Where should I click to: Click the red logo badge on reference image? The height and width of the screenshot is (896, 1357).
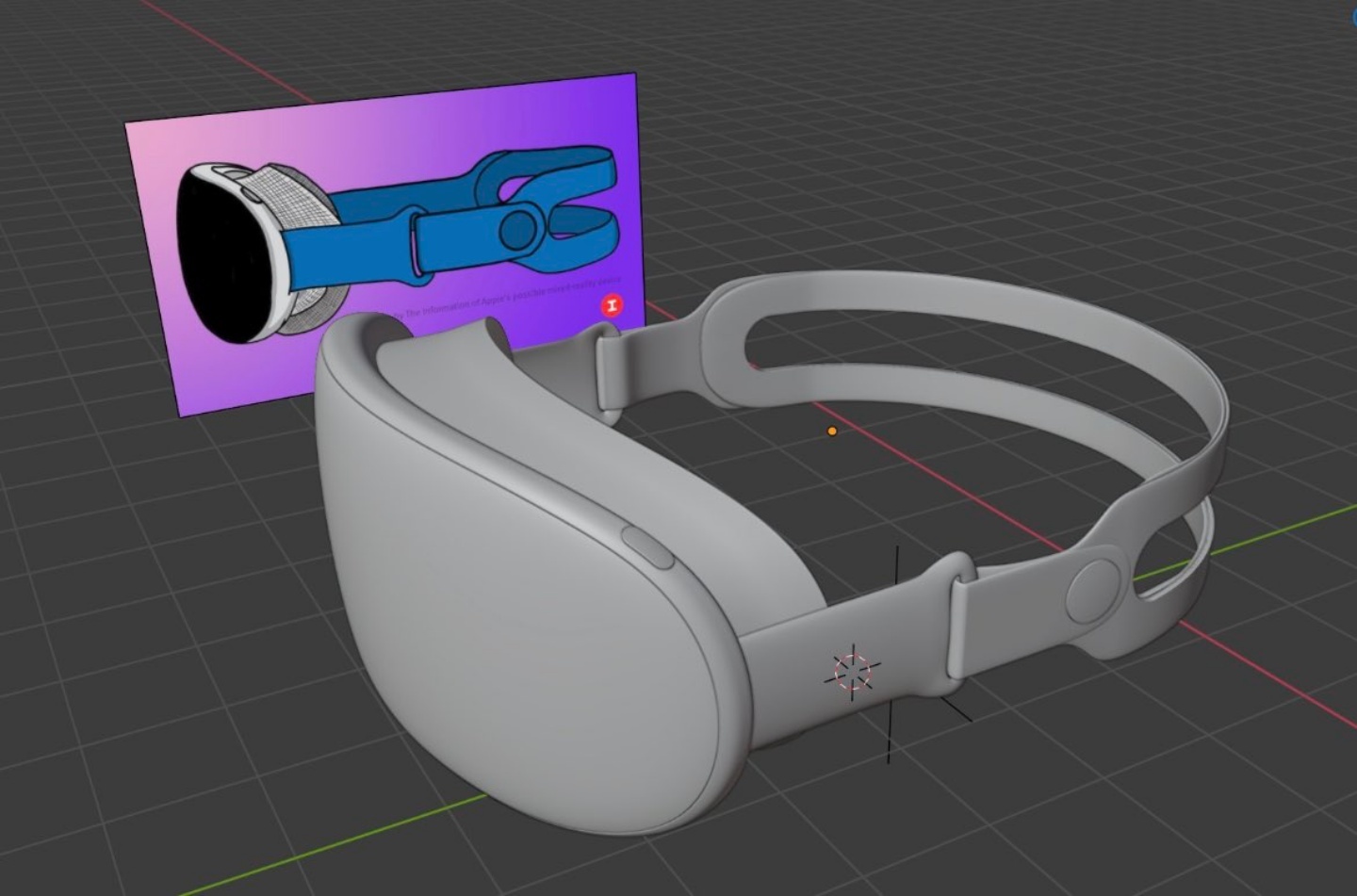(613, 305)
